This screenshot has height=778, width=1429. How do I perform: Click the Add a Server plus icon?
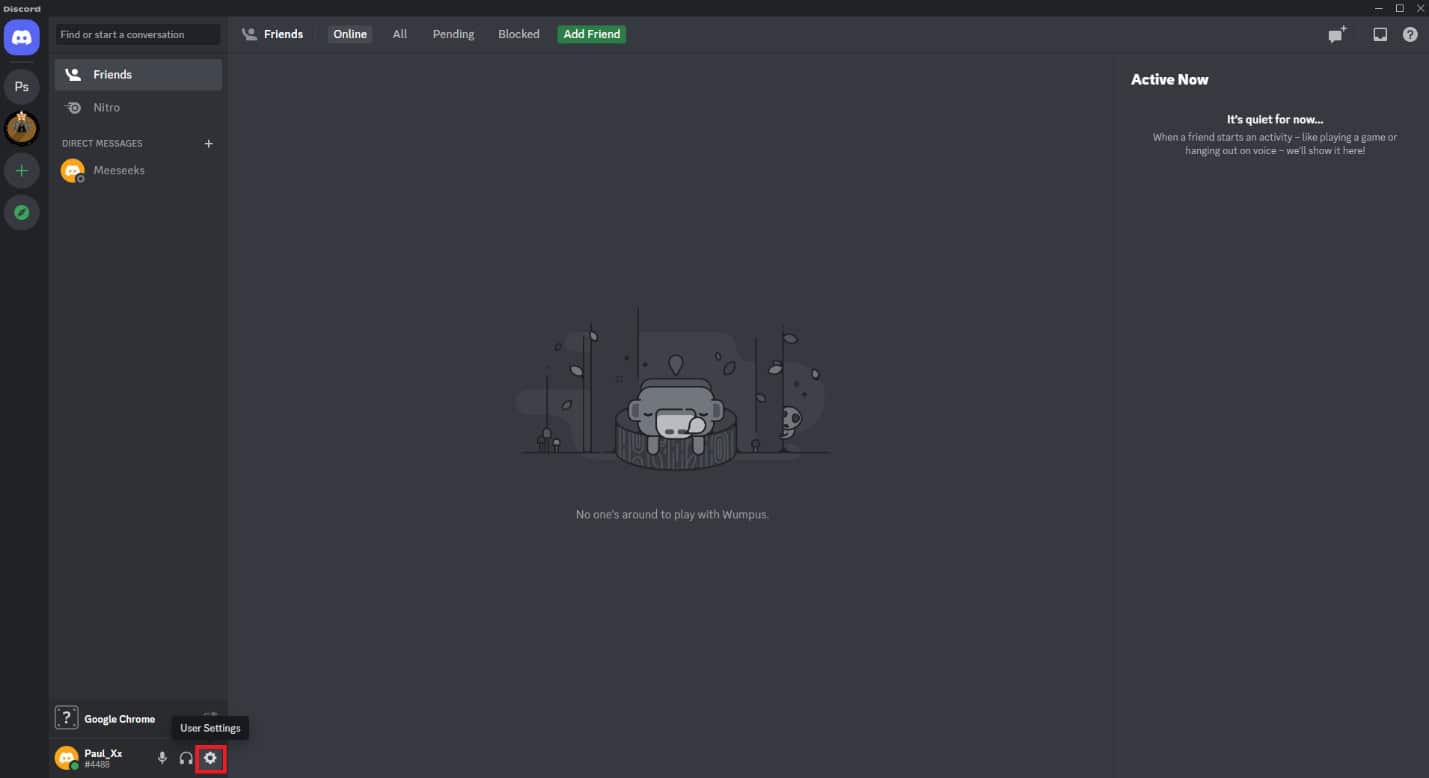[22, 170]
